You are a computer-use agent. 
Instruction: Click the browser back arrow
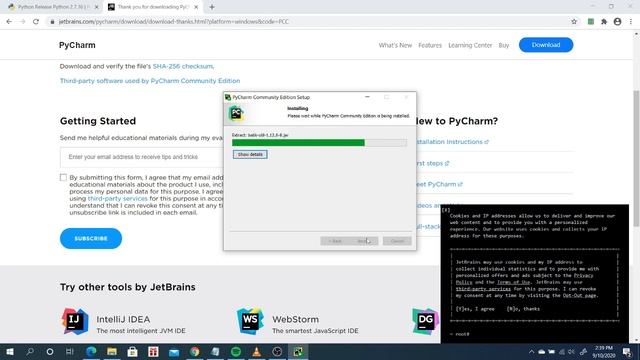pyautogui.click(x=9, y=22)
